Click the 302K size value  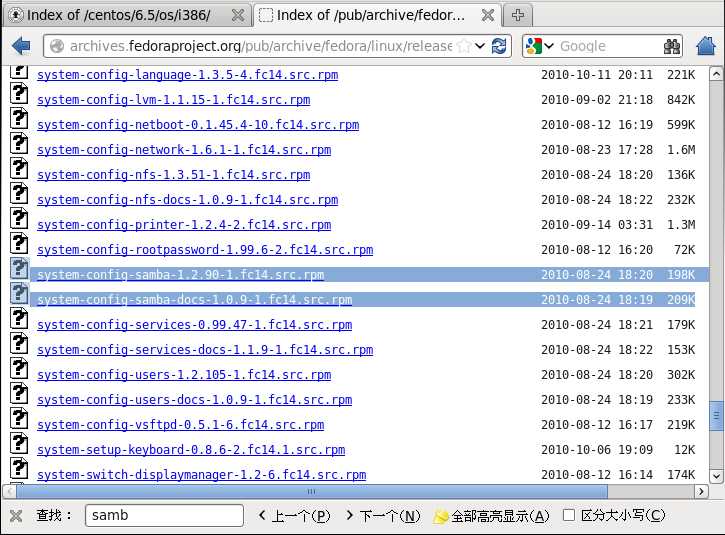681,375
